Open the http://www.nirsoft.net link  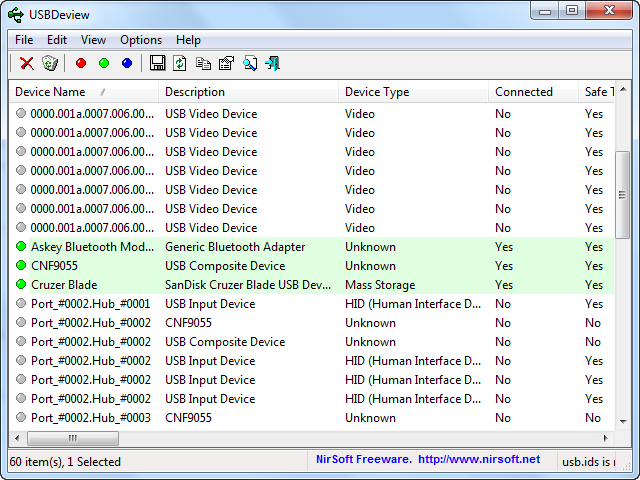[479, 459]
